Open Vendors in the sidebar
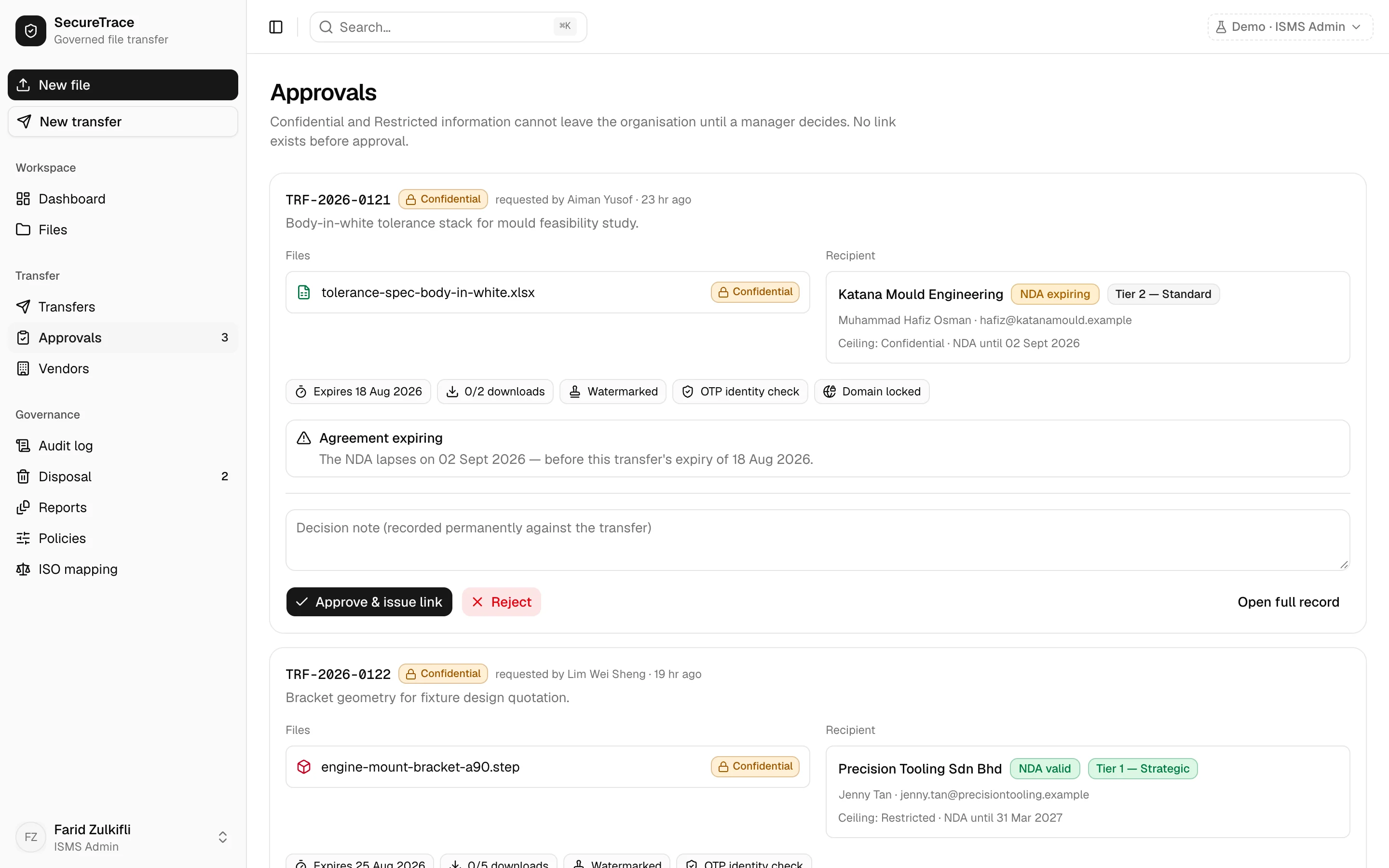The width and height of the screenshot is (1389, 868). (x=123, y=368)
